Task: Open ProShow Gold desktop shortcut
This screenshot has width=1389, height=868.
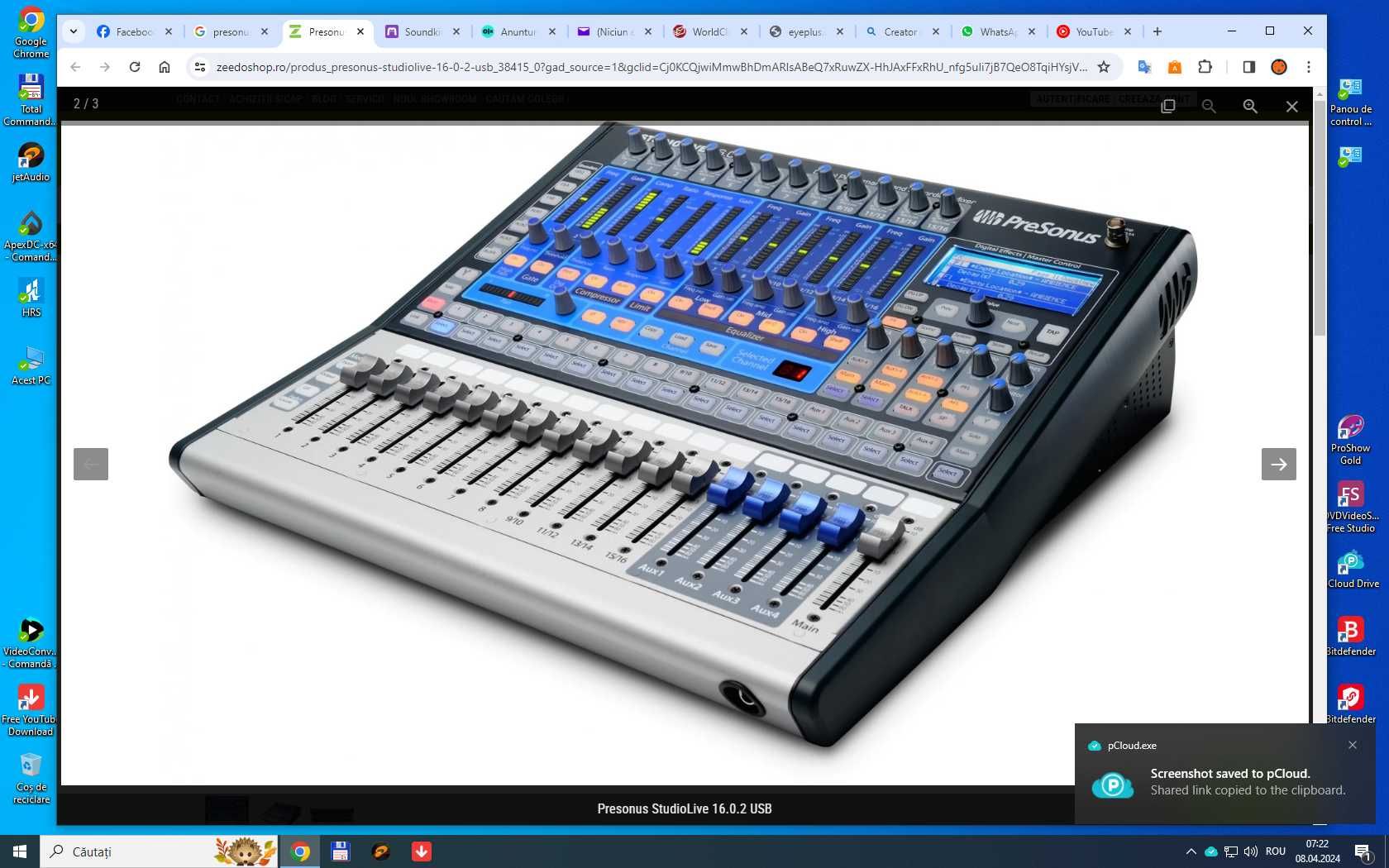Action: tap(1350, 440)
